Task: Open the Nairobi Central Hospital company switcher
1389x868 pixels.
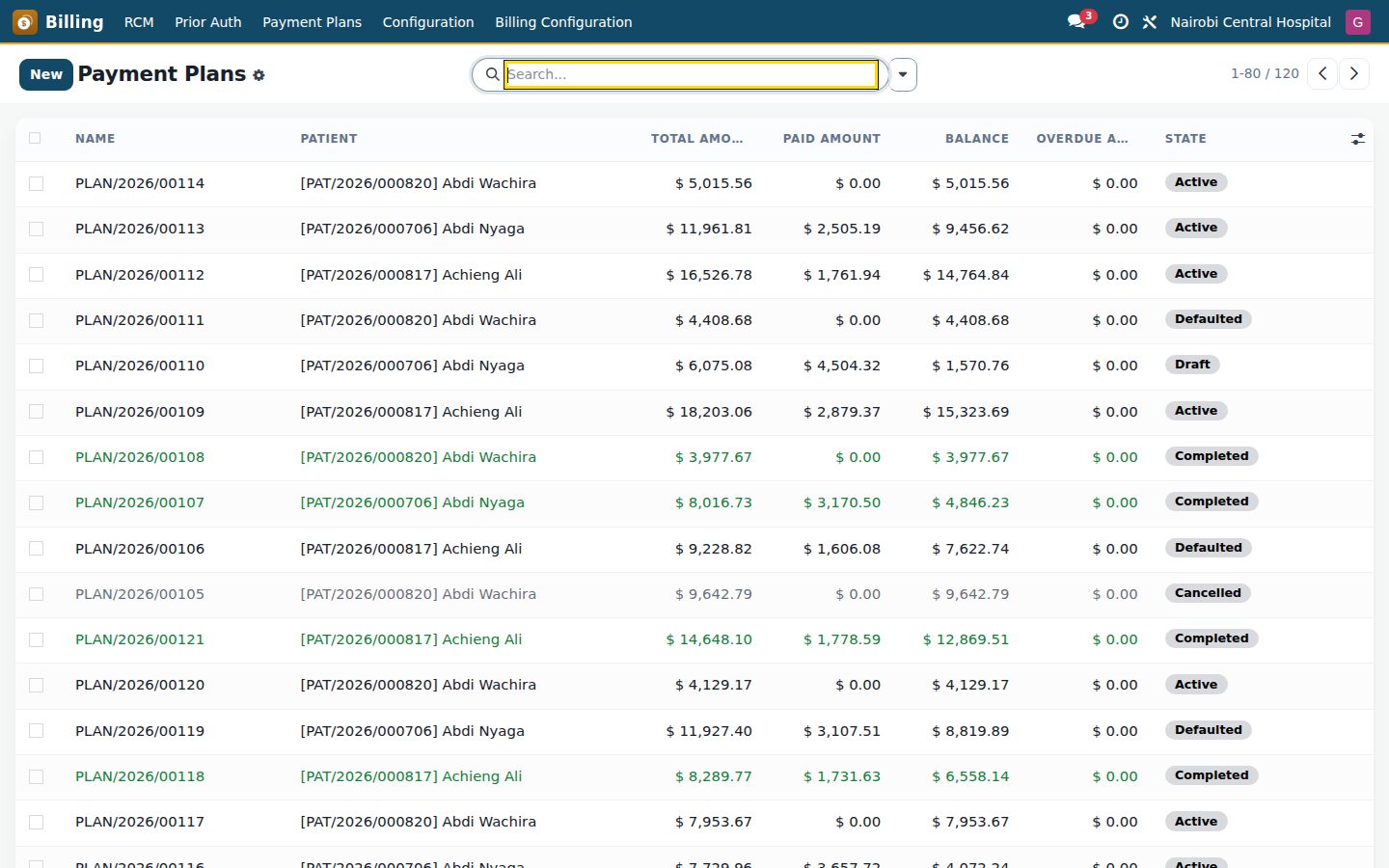Action: pyautogui.click(x=1250, y=21)
